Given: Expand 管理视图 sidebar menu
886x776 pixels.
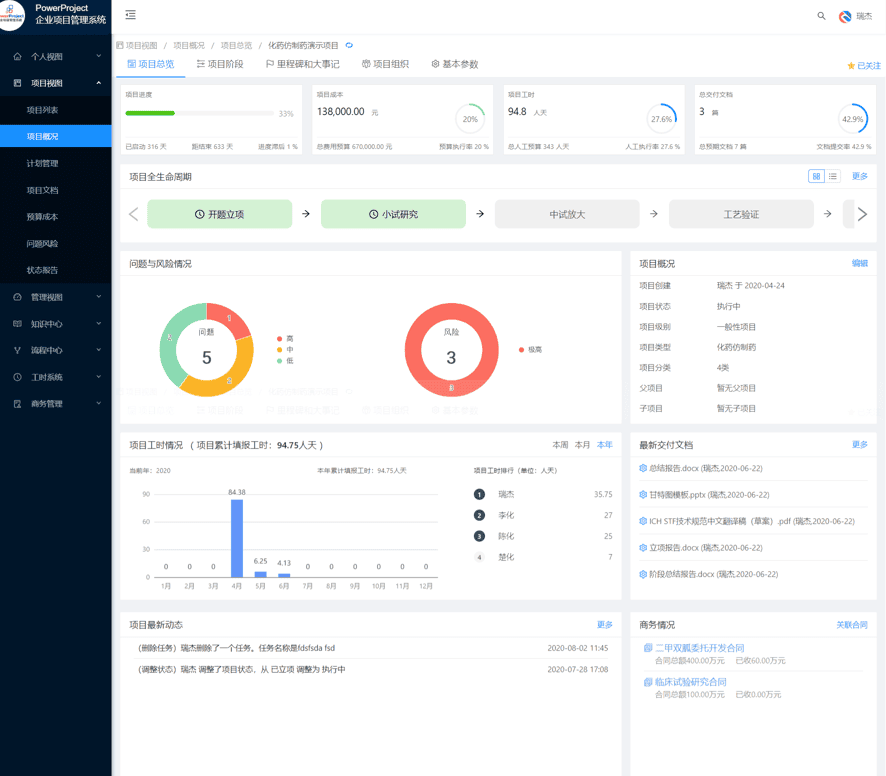Looking at the screenshot, I should [x=55, y=297].
